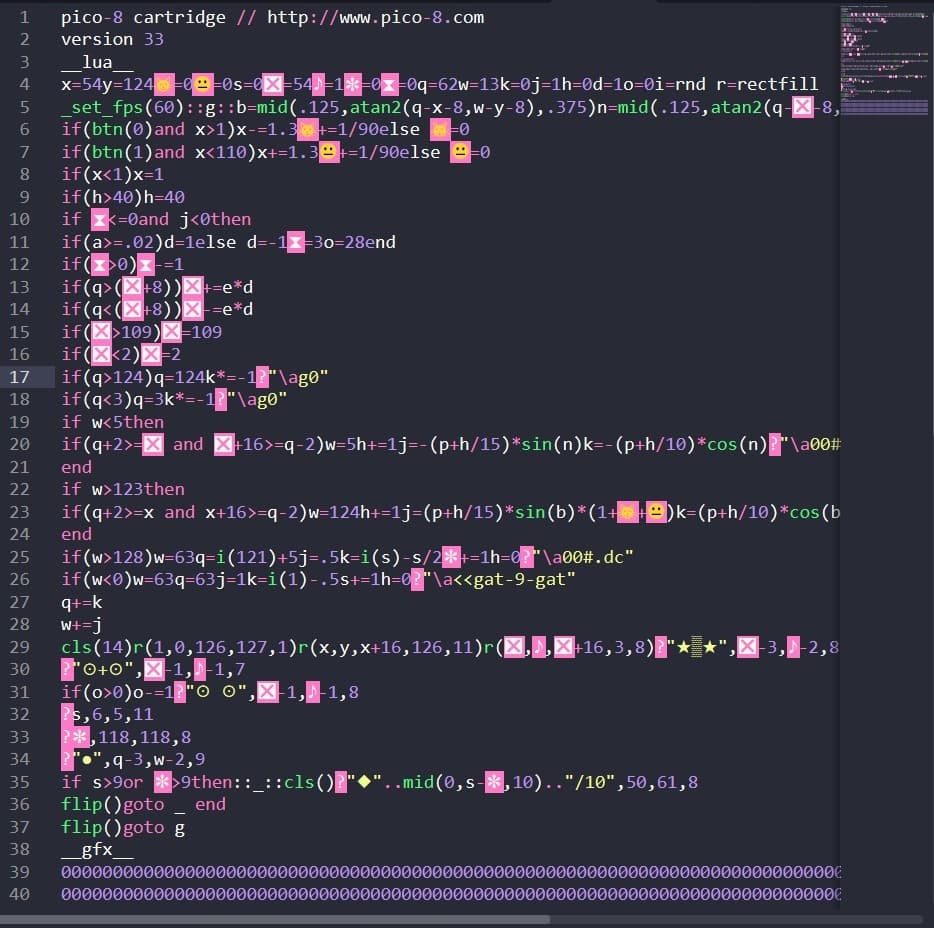Click line number 10 in the gutter
934x928 pixels.
pyautogui.click(x=20, y=219)
